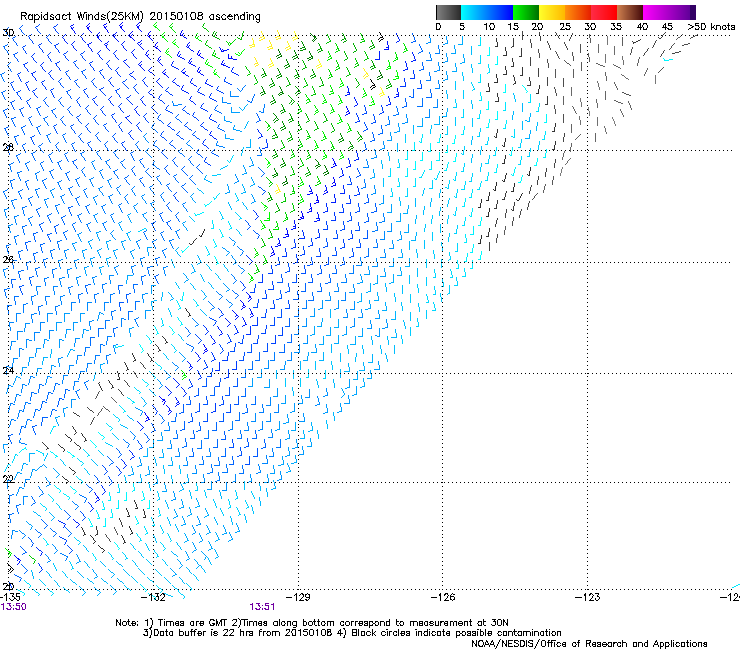
Task: Click the 26 latitude axis label
Action: pyautogui.click(x=8, y=260)
